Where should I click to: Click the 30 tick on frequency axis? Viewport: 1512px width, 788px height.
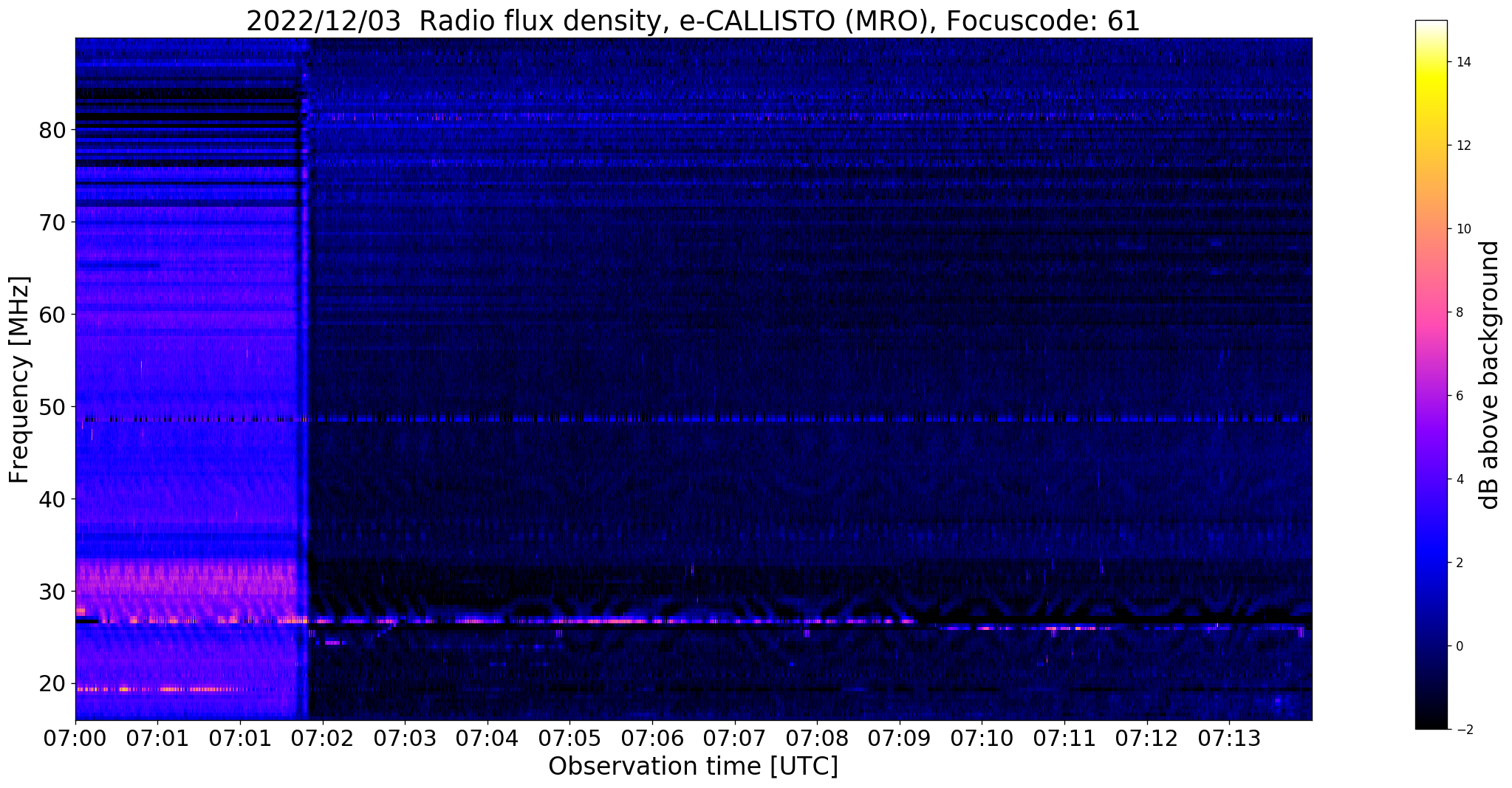52,592
